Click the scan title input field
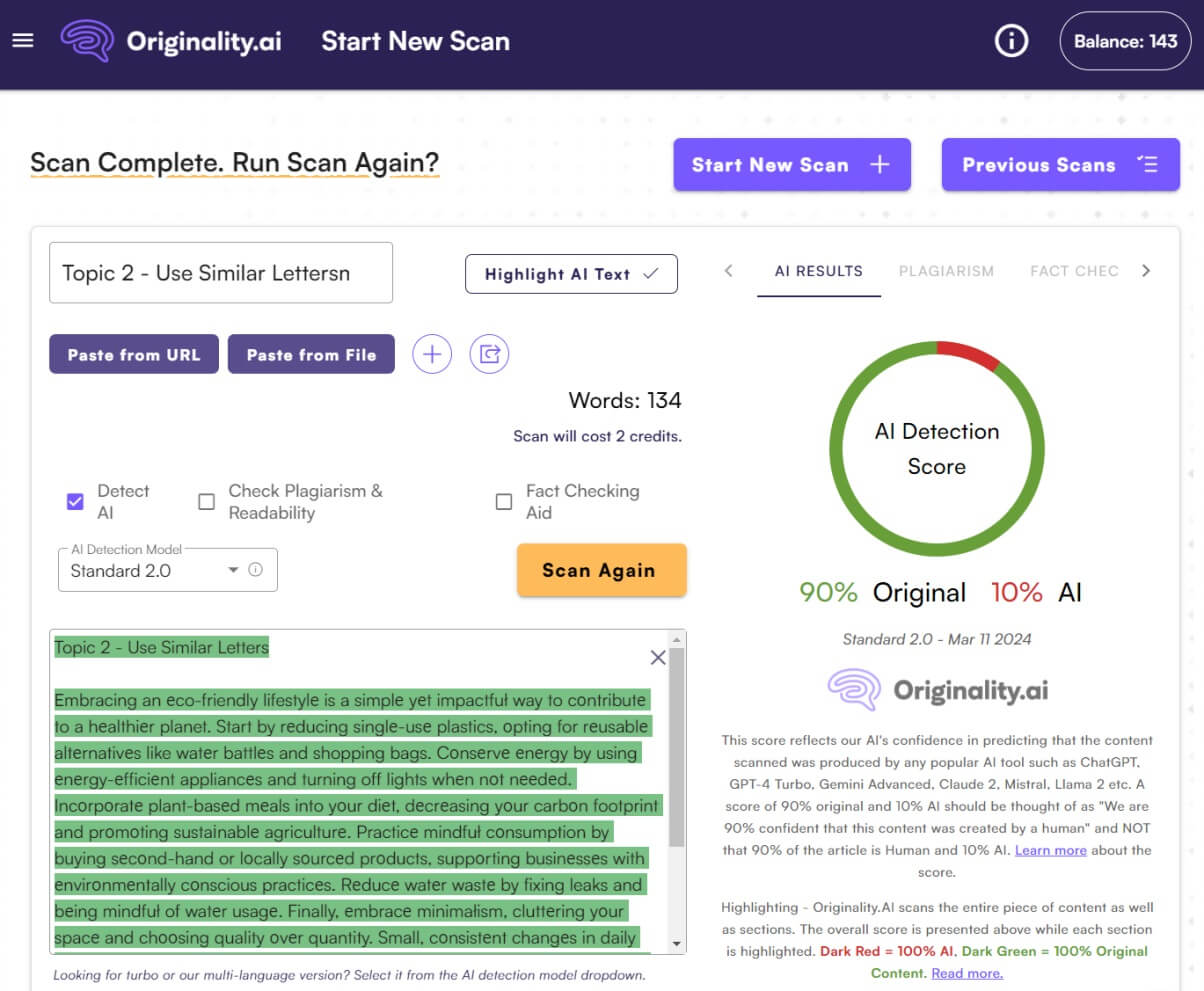Image resolution: width=1204 pixels, height=991 pixels. click(221, 273)
